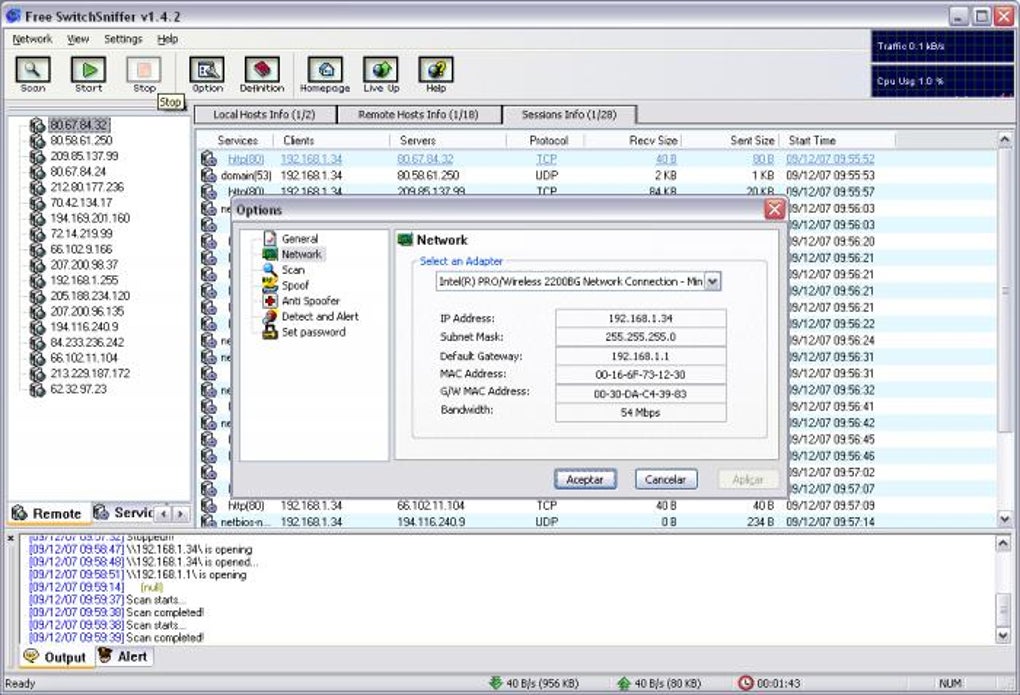Switch to the Alert log tab
This screenshot has height=695, width=1020.
click(124, 657)
